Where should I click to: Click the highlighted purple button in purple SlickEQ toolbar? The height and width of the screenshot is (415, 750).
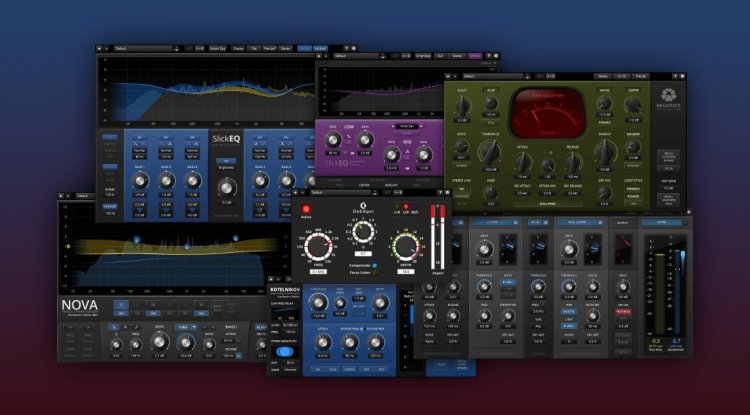pyautogui.click(x=475, y=56)
